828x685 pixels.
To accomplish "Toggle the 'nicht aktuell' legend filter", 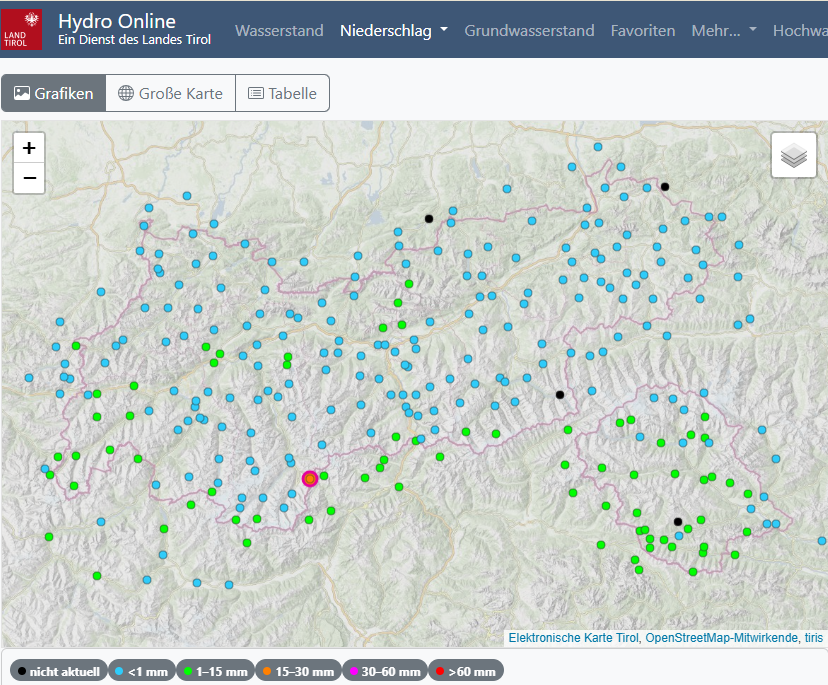I will (58, 671).
